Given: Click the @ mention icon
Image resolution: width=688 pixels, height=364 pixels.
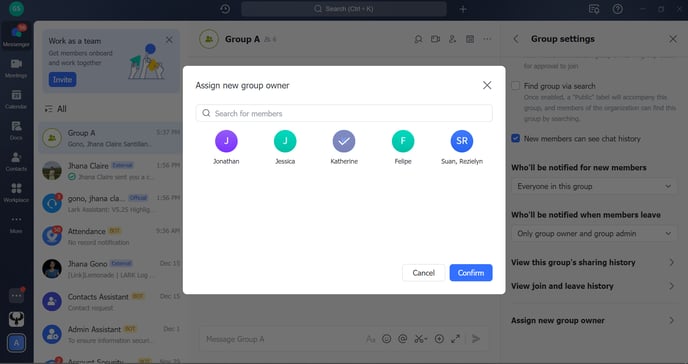Looking at the screenshot, I should [x=402, y=339].
